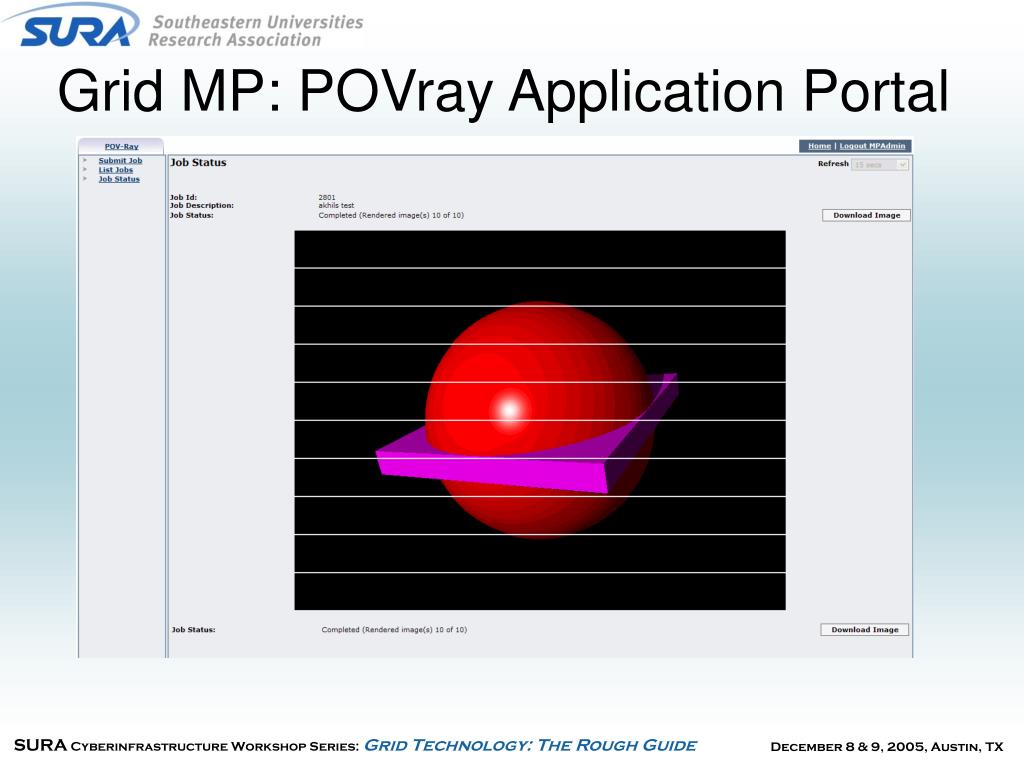Select the Job Id value 2801
The width and height of the screenshot is (1024, 768).
(x=327, y=197)
